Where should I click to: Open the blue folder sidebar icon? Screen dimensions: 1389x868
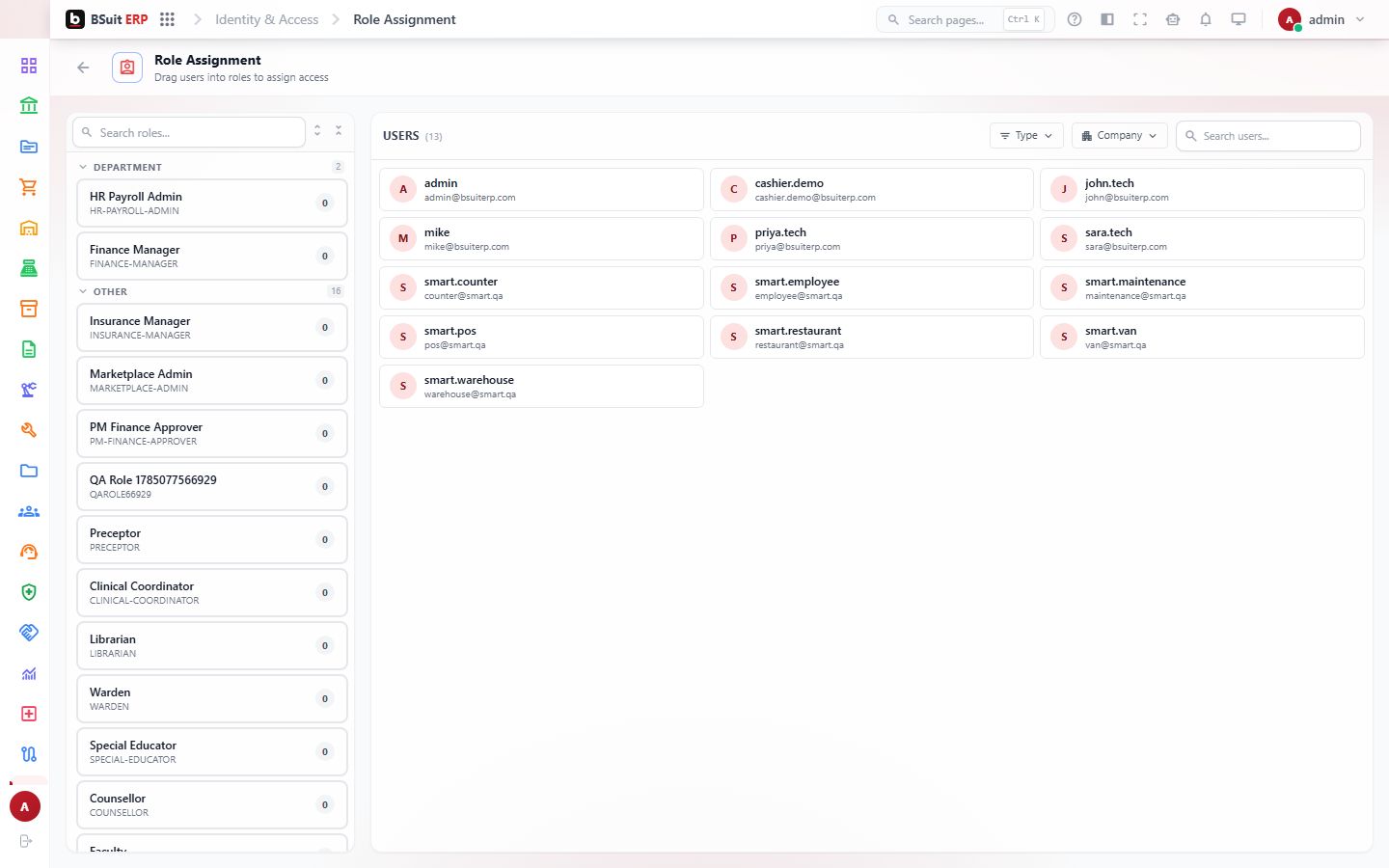coord(29,471)
